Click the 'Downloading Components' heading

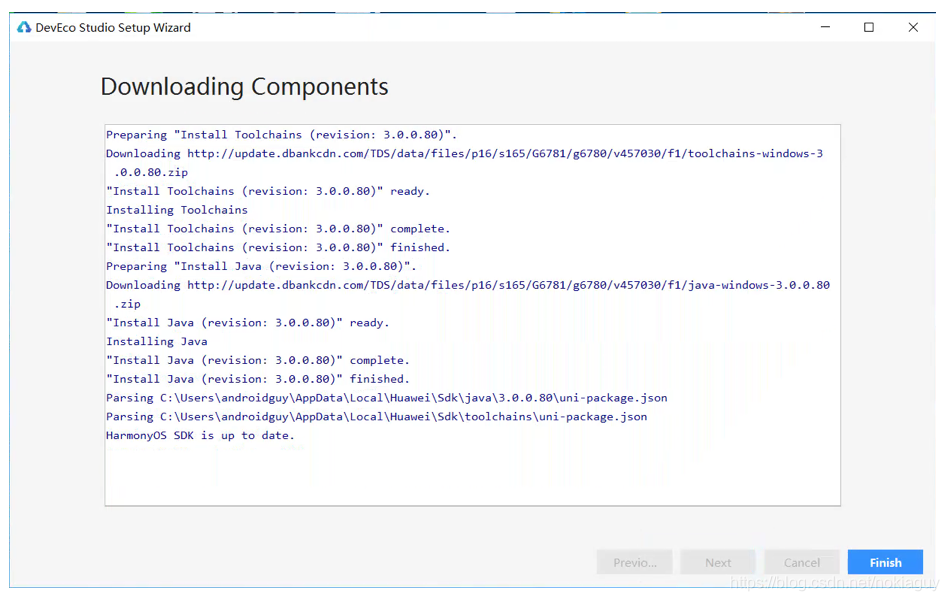click(x=245, y=87)
